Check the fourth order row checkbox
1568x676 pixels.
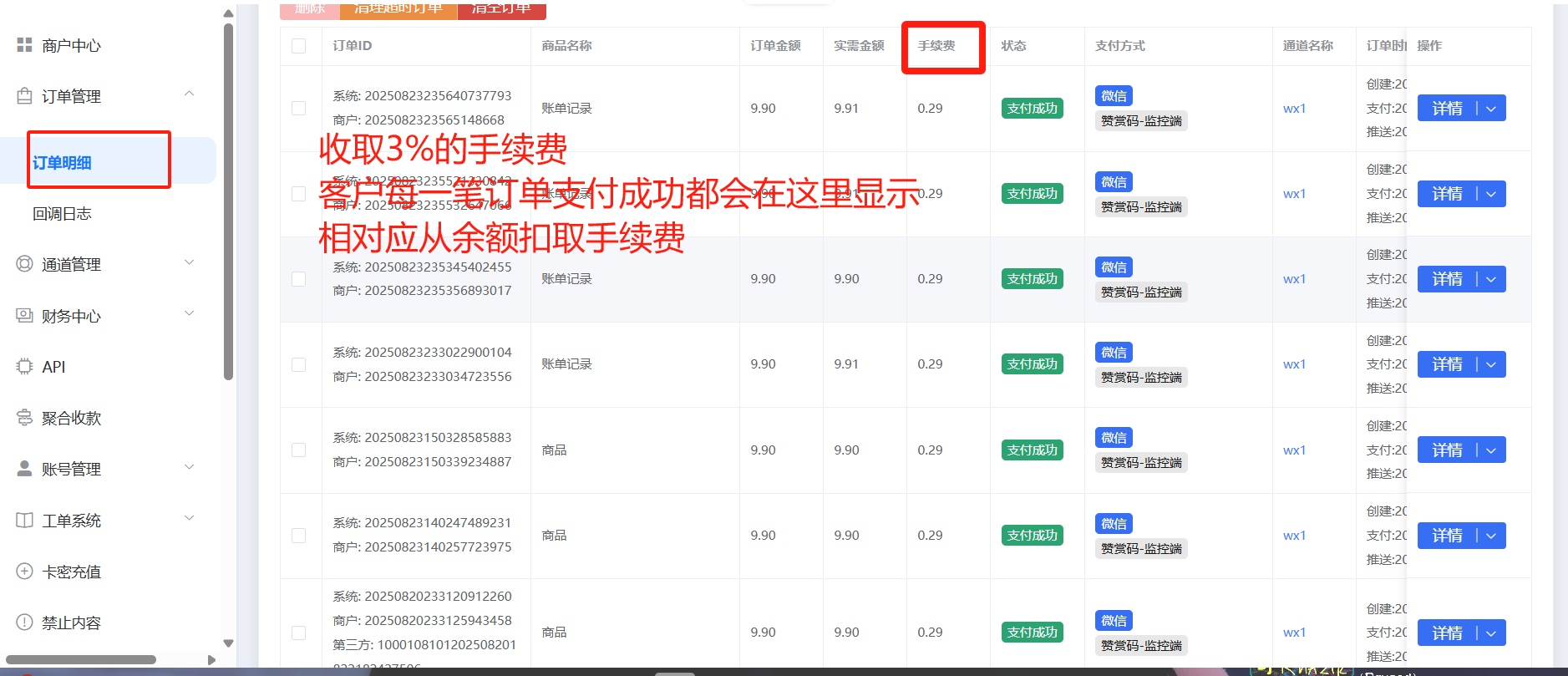[x=298, y=364]
